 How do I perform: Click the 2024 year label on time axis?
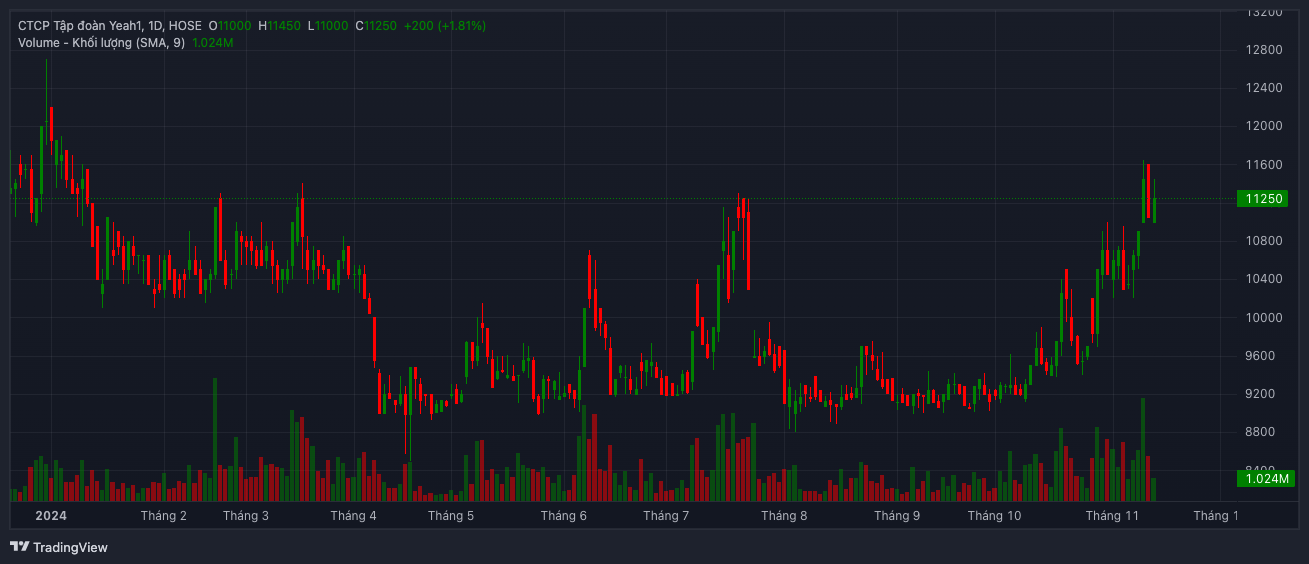(50, 516)
